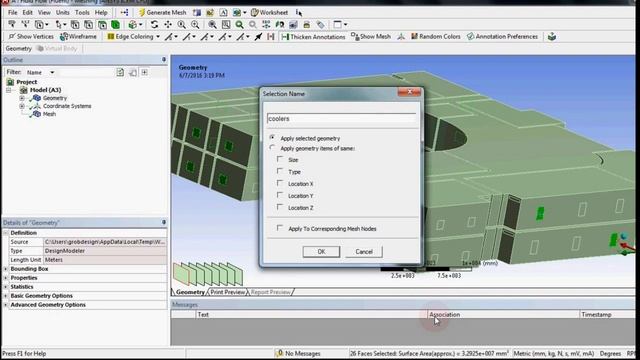This screenshot has height=360, width=640.
Task: Click the Association column header in Messages
Action: 503,315
